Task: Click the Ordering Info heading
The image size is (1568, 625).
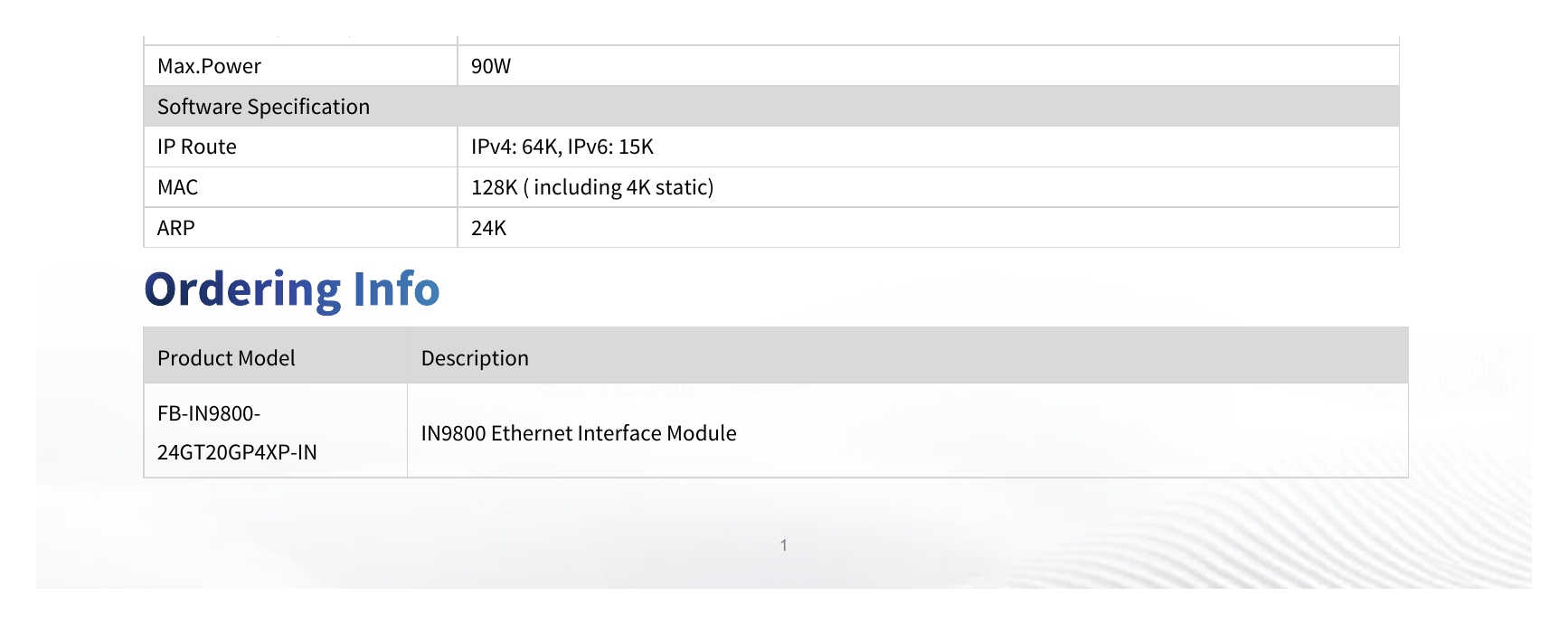Action: click(x=292, y=290)
